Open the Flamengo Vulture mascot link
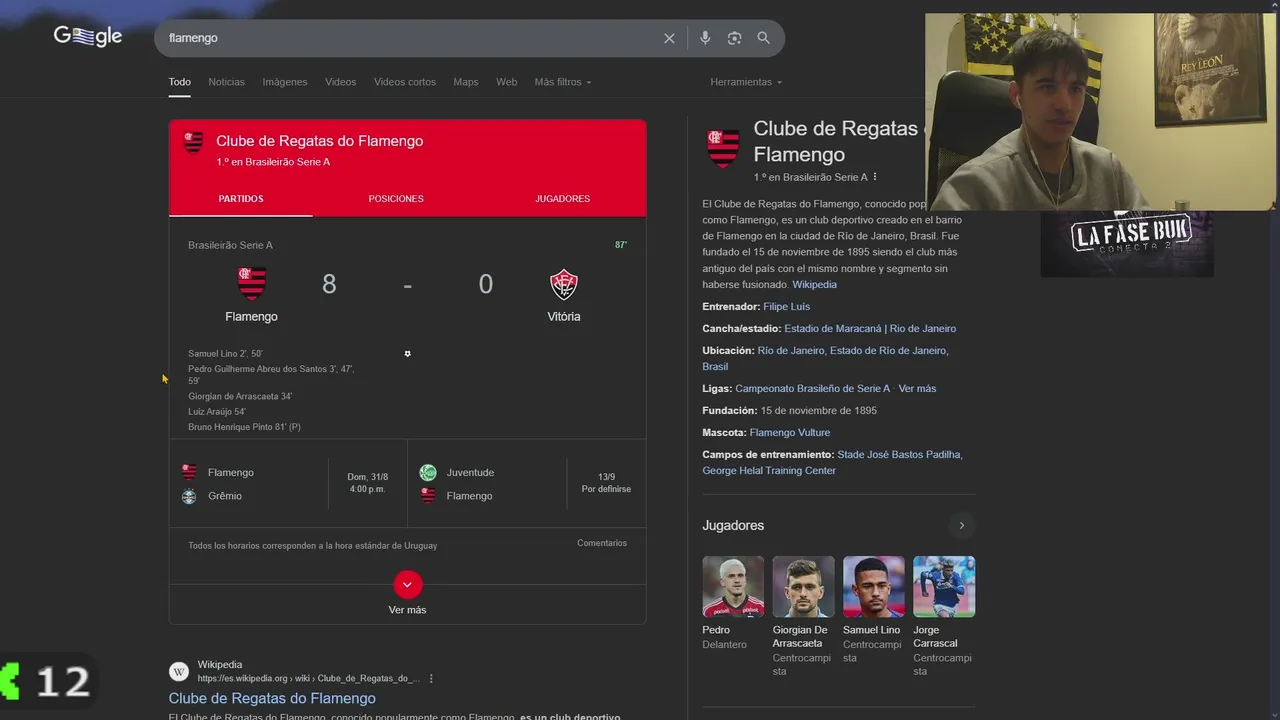 point(790,433)
